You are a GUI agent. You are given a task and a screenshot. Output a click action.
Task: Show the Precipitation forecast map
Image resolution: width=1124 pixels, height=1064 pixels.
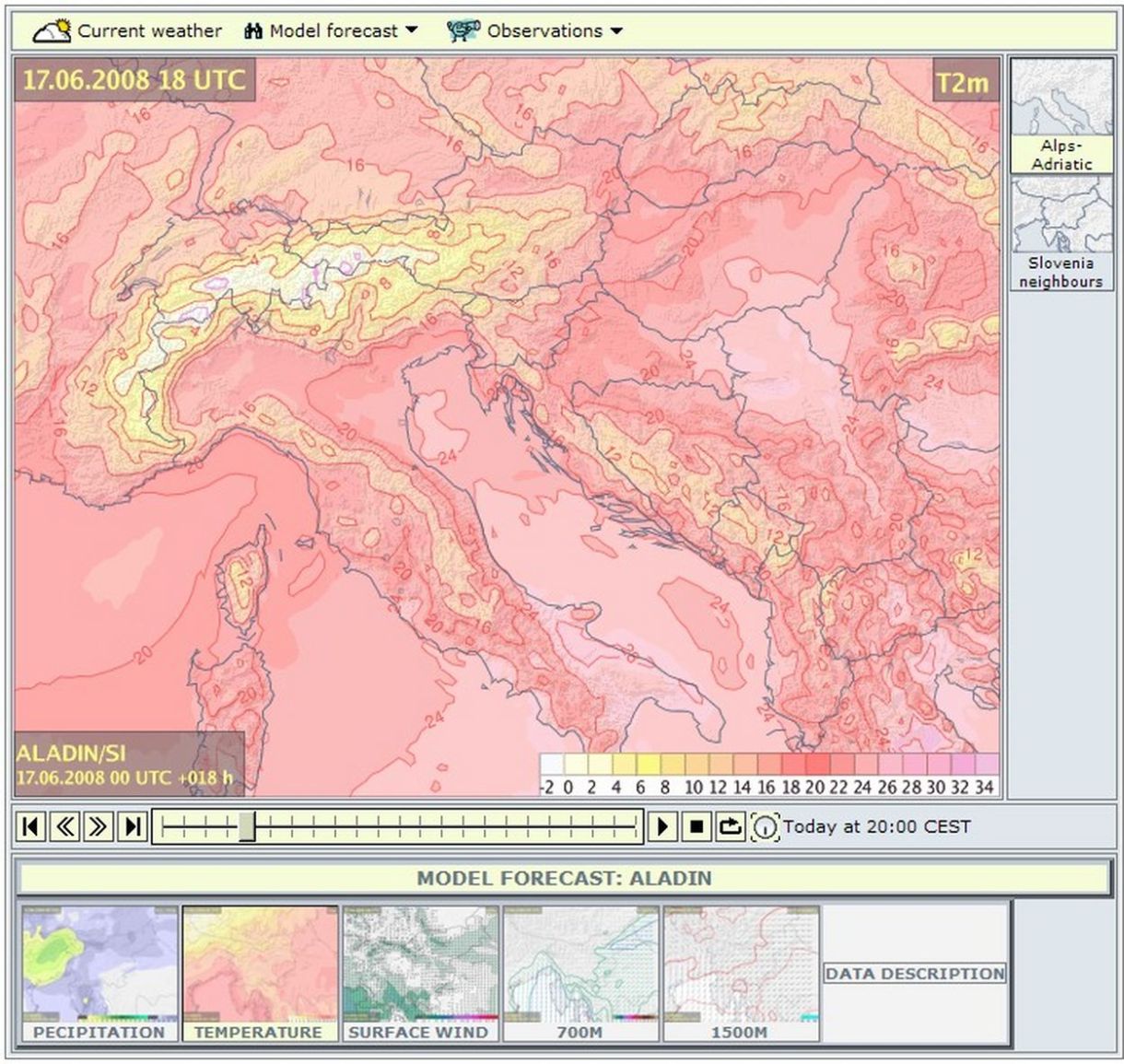pos(100,974)
